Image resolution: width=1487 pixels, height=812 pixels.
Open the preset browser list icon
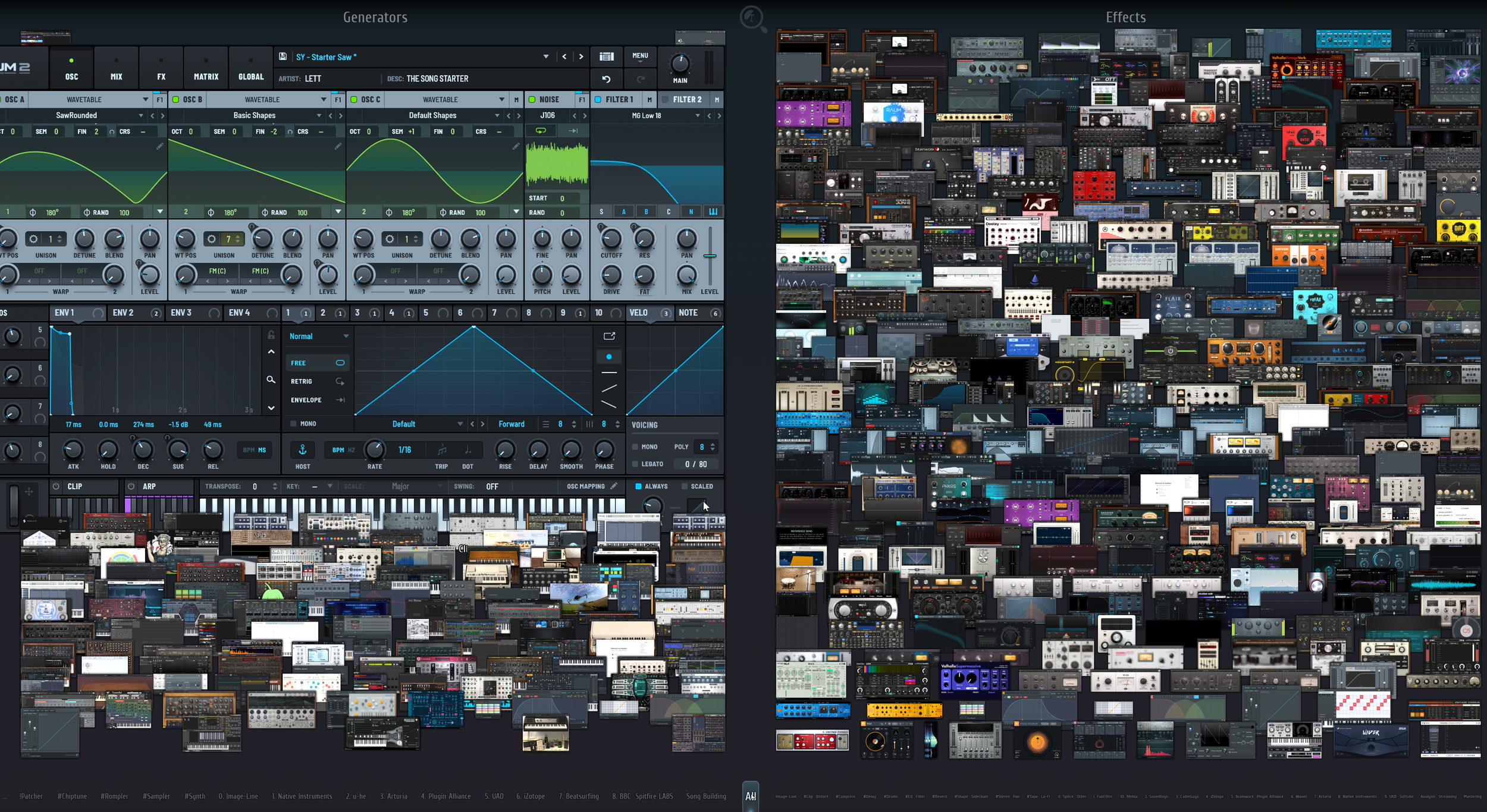click(x=606, y=56)
